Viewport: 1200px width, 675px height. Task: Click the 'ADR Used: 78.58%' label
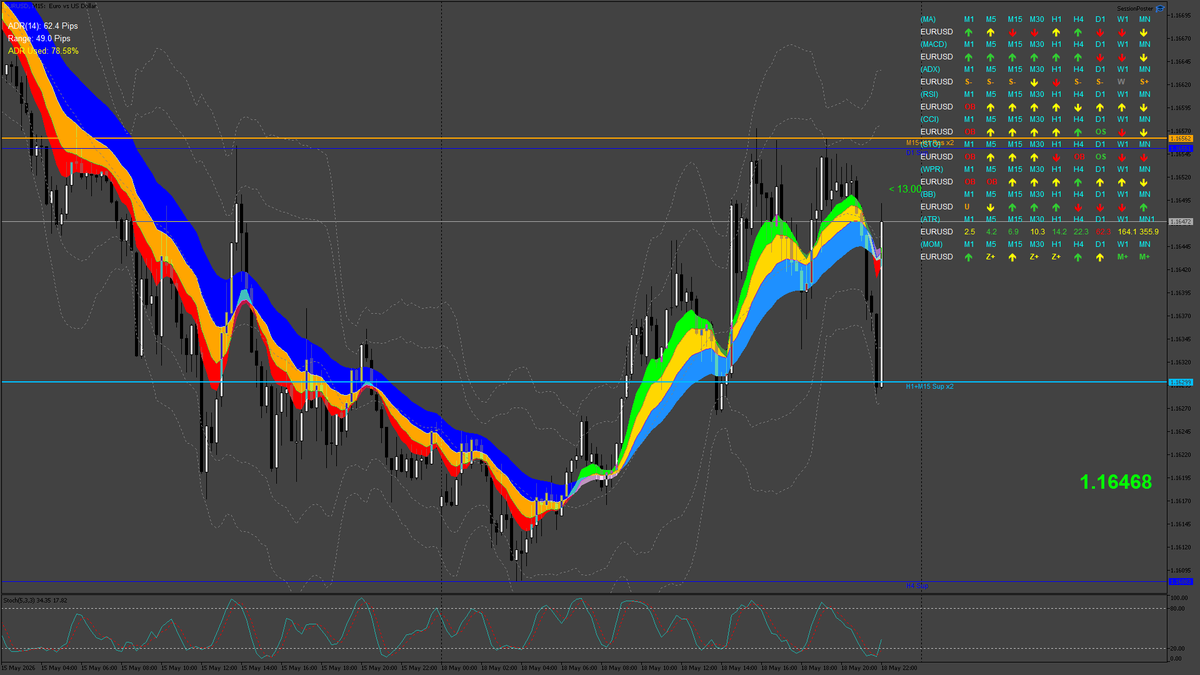[x=43, y=50]
